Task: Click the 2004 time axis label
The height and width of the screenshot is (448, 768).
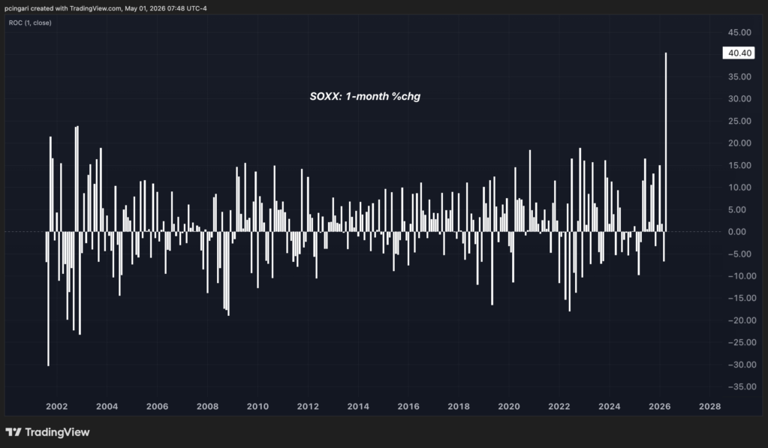Action: 107,406
